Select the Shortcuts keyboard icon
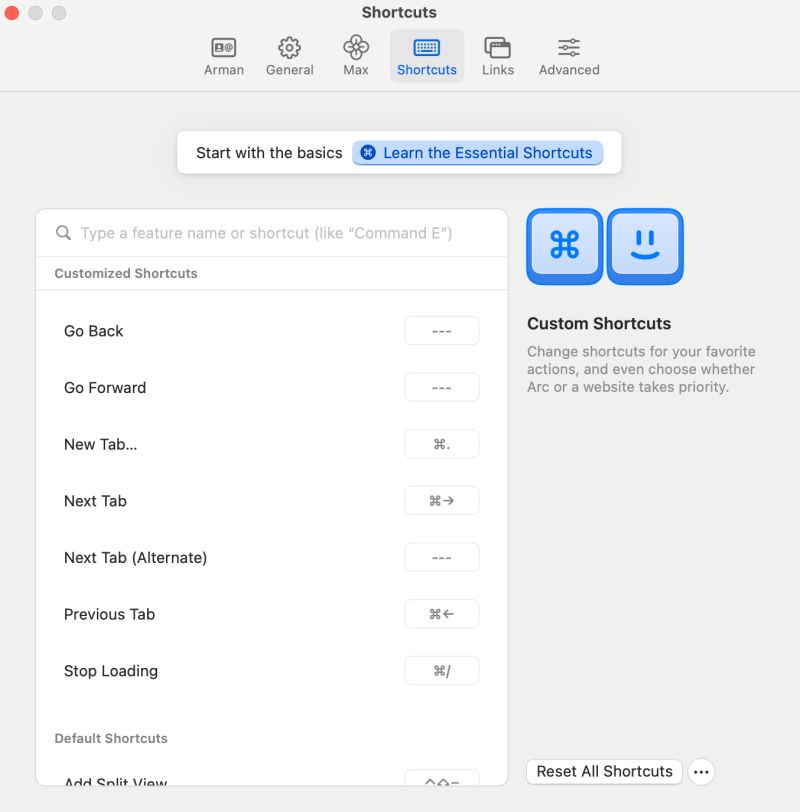The height and width of the screenshot is (812, 800). coord(426,46)
